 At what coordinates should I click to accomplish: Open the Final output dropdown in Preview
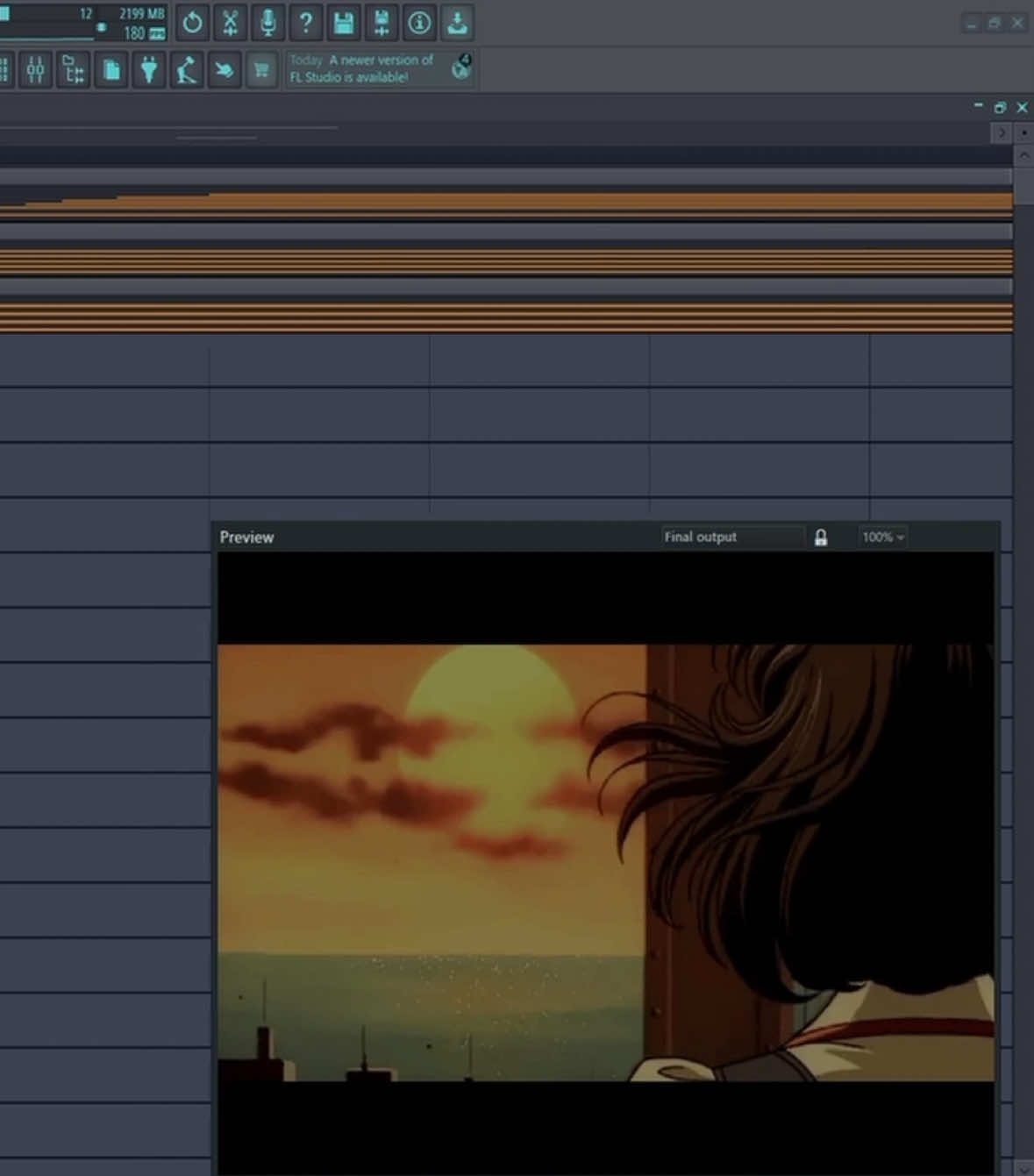(x=732, y=537)
